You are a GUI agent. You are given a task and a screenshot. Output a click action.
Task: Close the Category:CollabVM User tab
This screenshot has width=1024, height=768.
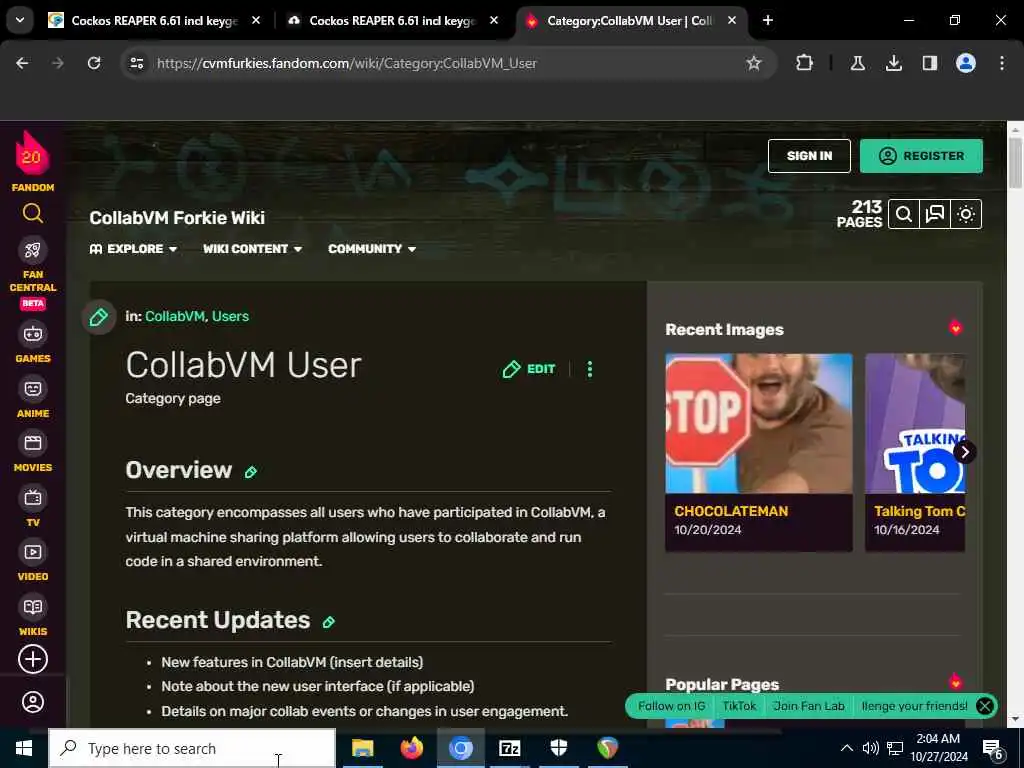(732, 20)
